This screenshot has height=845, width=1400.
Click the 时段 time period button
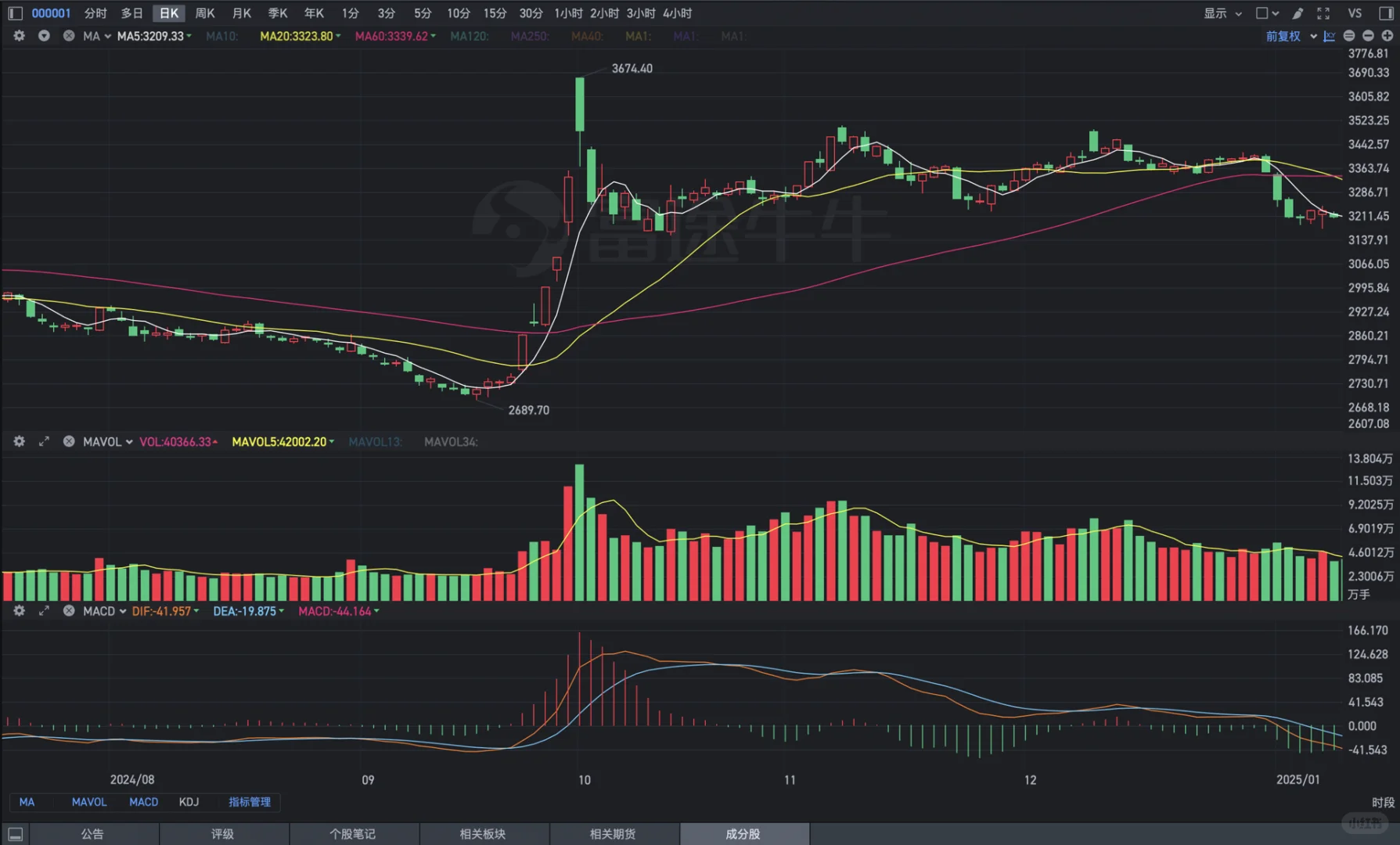pyautogui.click(x=1383, y=802)
